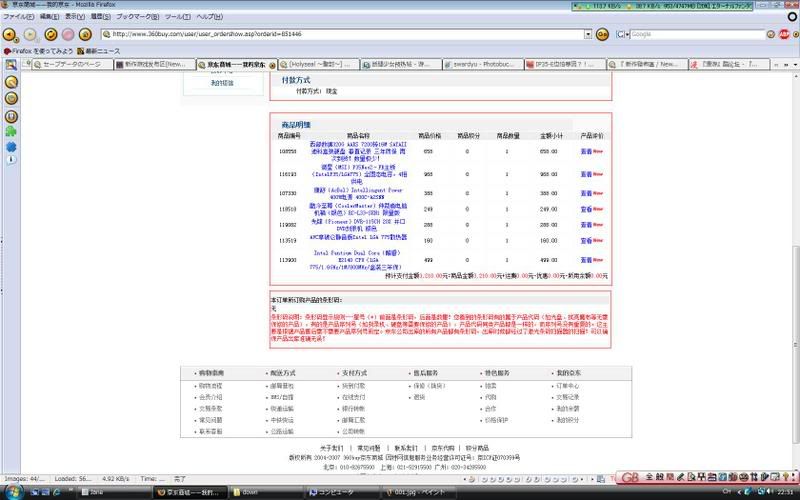Open product link for item 119082
Image resolution: width=800 pixels, height=500 pixels.
pos(358,225)
